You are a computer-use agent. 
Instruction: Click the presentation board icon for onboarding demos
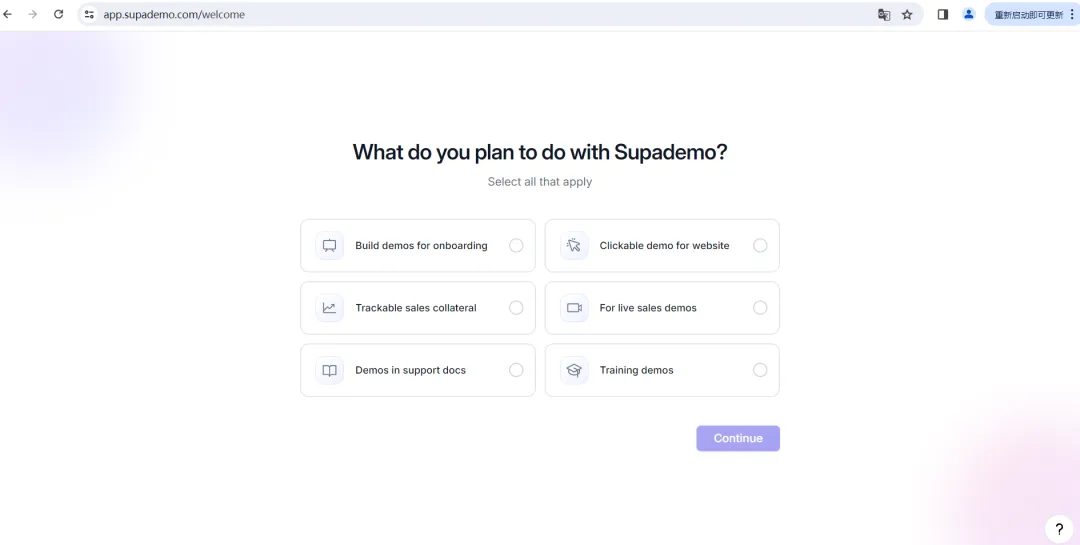[x=329, y=246]
